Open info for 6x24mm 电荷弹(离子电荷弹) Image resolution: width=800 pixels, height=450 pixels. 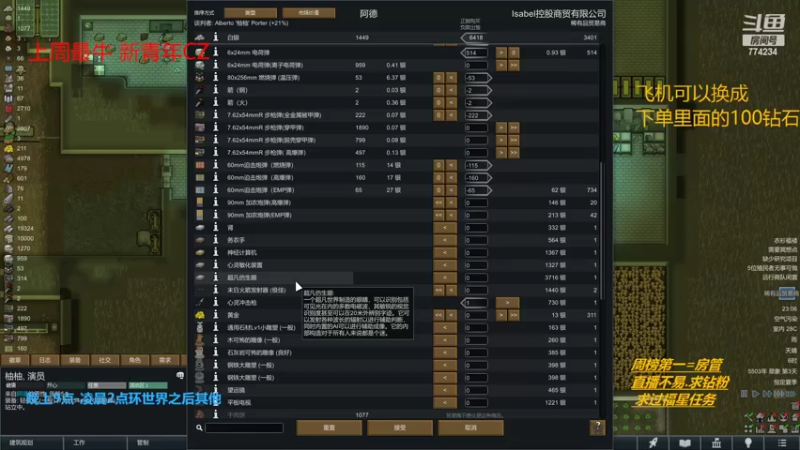pos(215,65)
